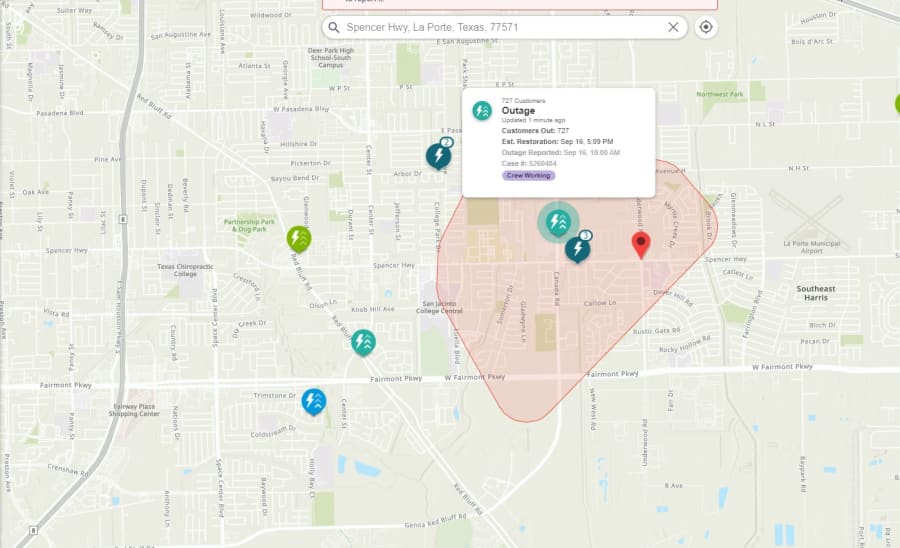The image size is (900, 548).
Task: Click 'Genoa Red Bluff Rd' street label
Action: click(x=435, y=520)
